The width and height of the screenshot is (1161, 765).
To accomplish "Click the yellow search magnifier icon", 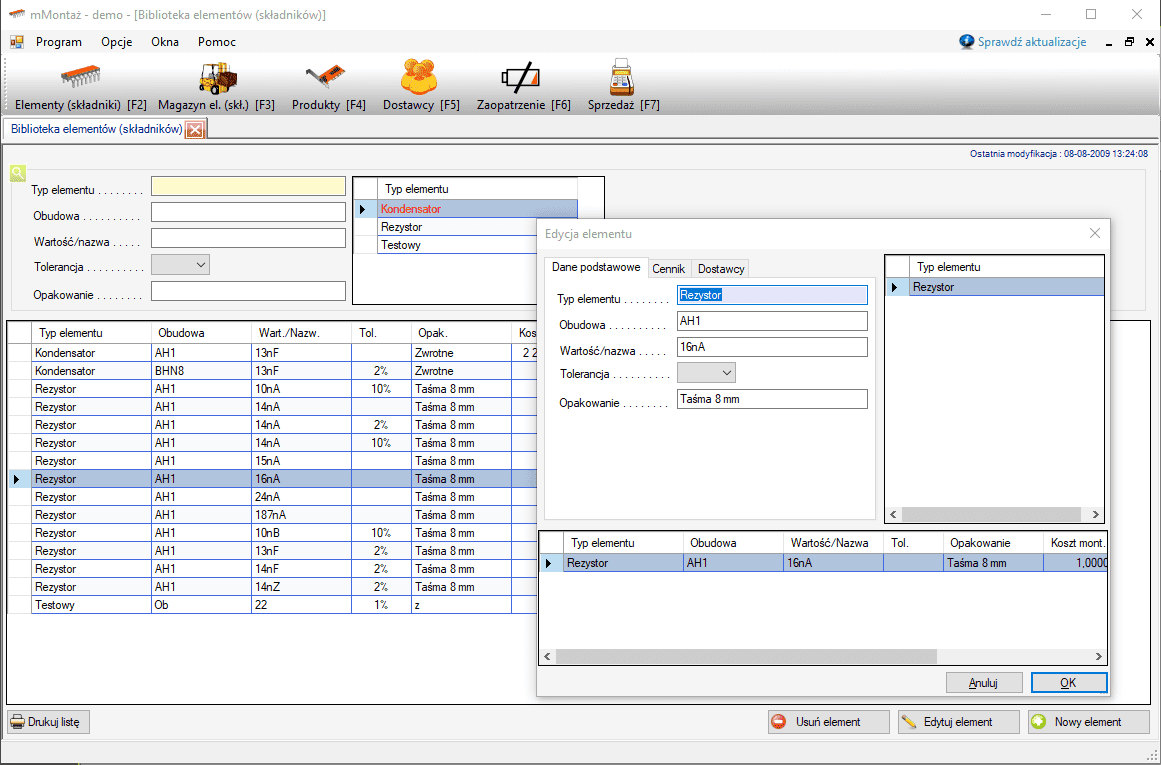I will pos(17,172).
